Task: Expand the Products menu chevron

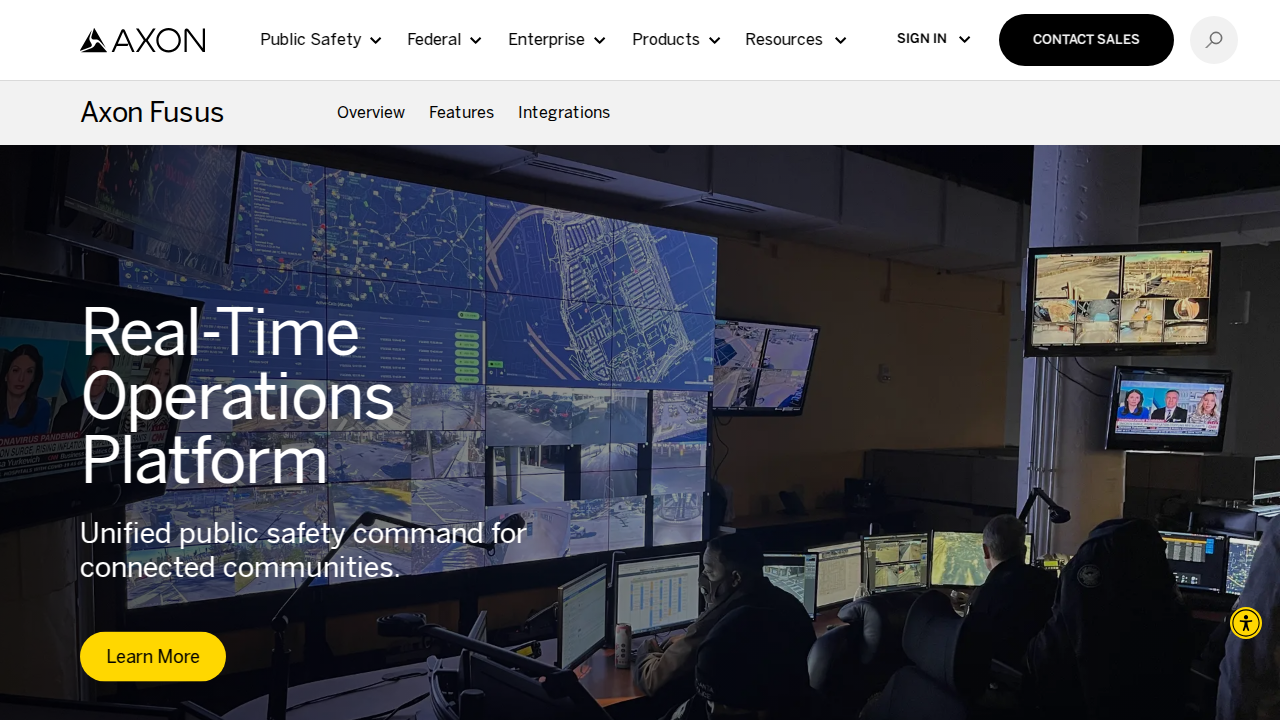Action: coord(715,41)
